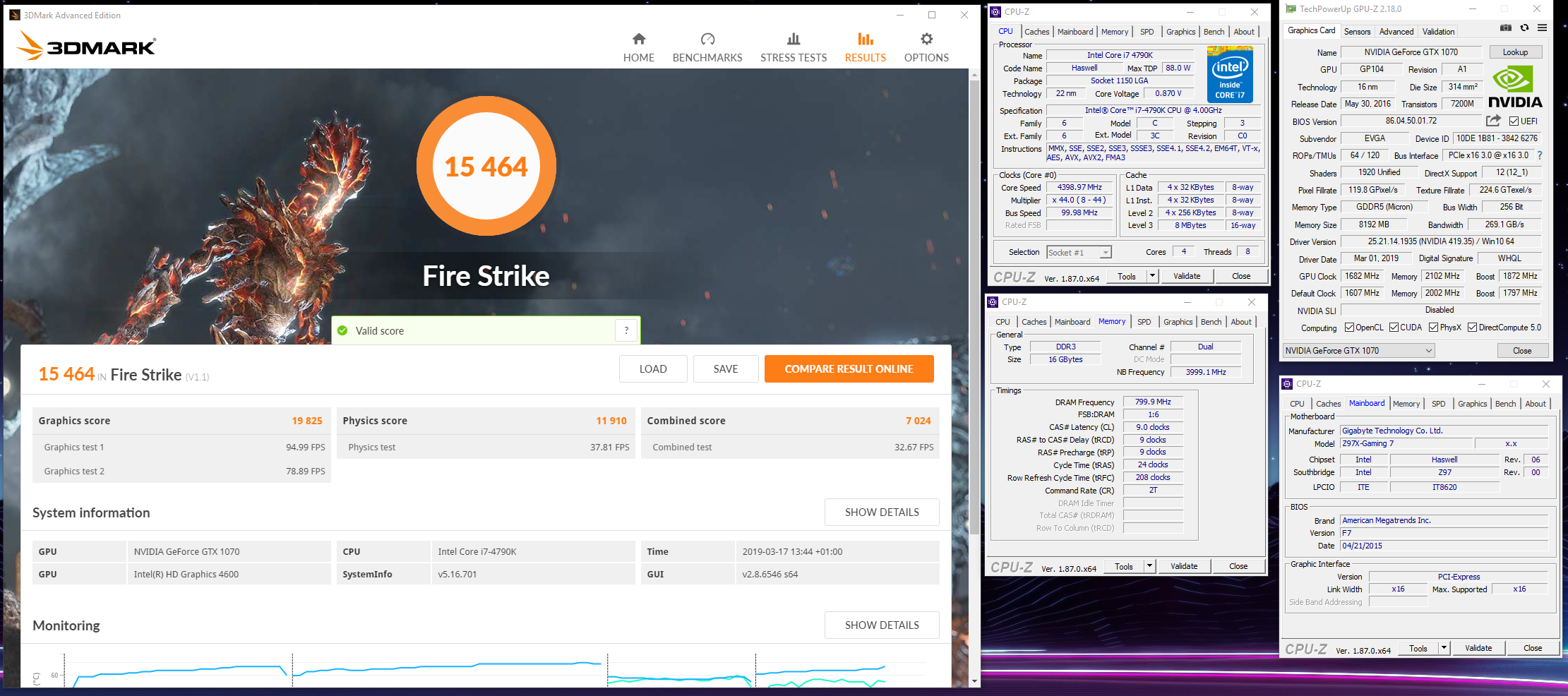Viewport: 1568px width, 696px height.
Task: Click COMPARE RESULT ONLINE
Action: [x=849, y=368]
